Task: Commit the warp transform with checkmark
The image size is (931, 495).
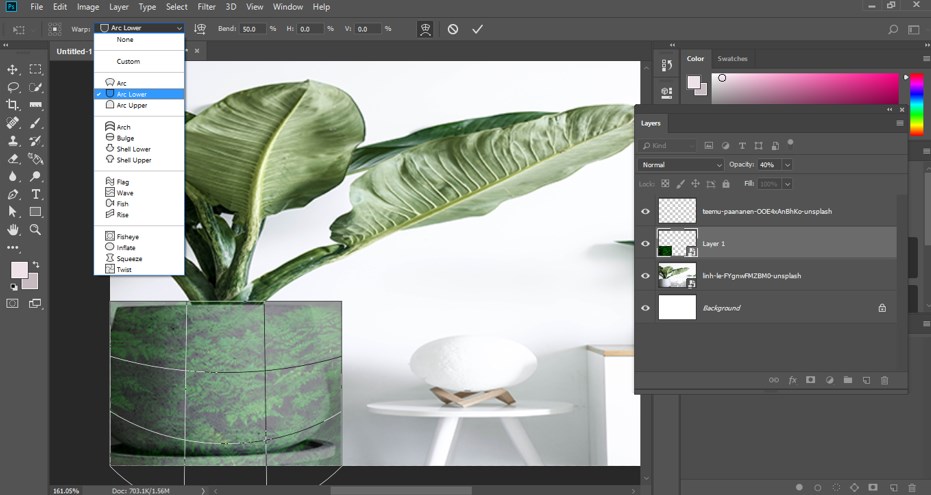Action: (x=477, y=29)
